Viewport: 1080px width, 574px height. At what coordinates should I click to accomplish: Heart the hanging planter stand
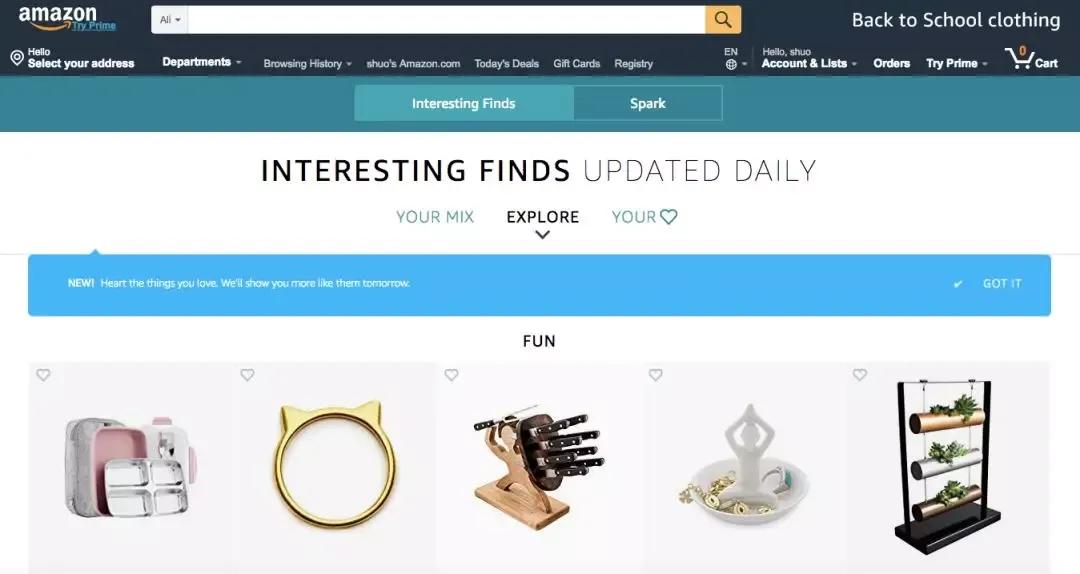point(860,375)
